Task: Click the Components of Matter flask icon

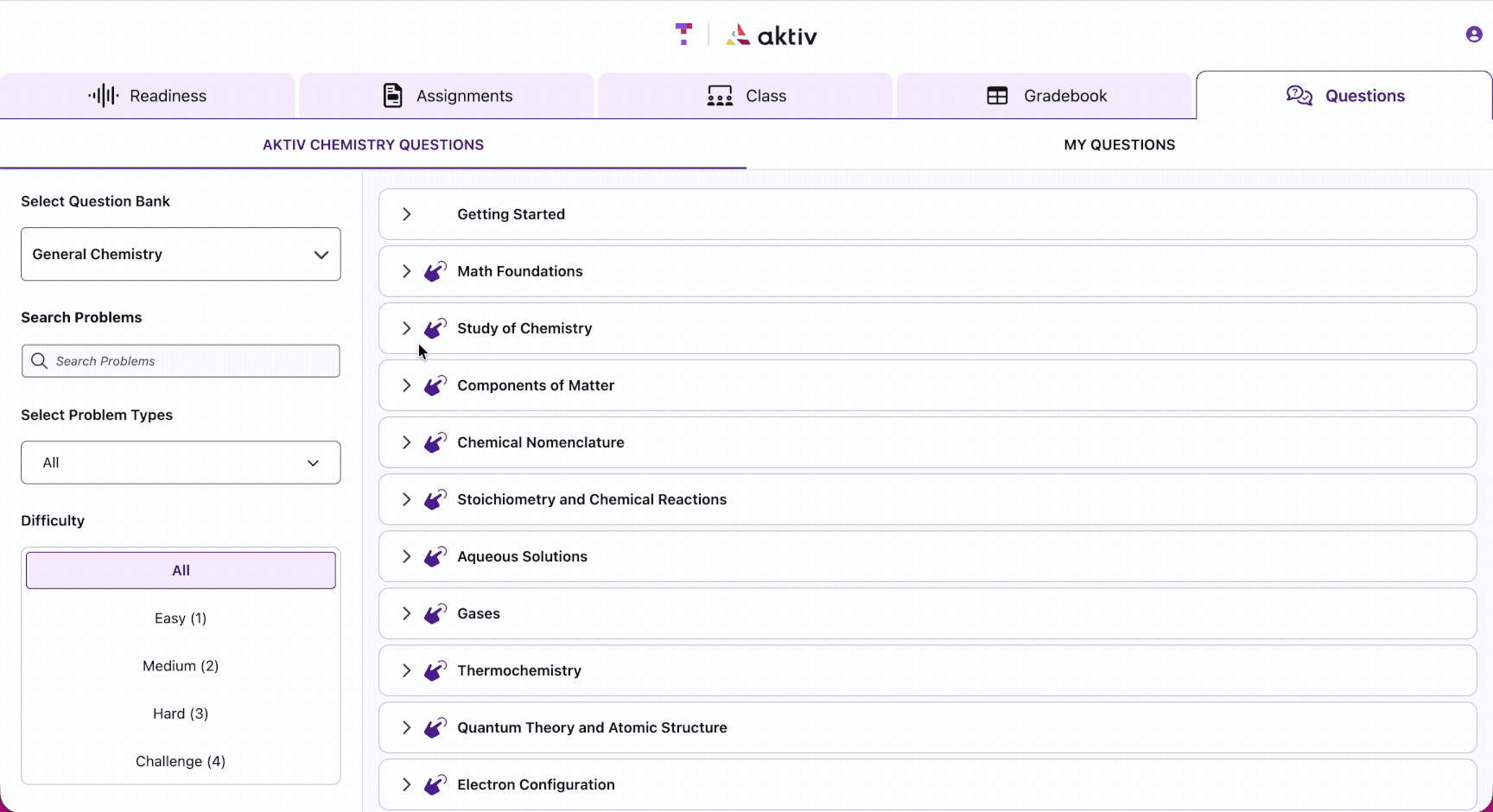Action: [435, 385]
